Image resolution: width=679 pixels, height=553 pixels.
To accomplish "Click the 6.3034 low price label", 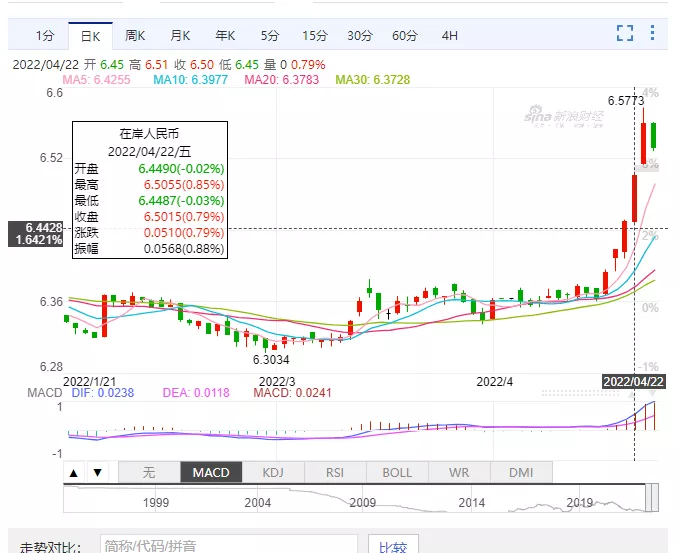I will point(271,360).
